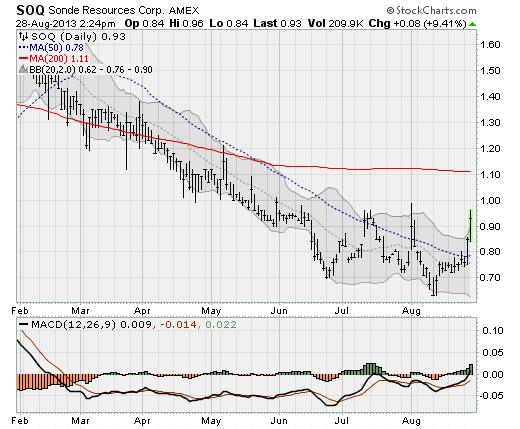Click the Jul label under the price chart
This screenshot has width=520, height=429.
click(x=342, y=311)
